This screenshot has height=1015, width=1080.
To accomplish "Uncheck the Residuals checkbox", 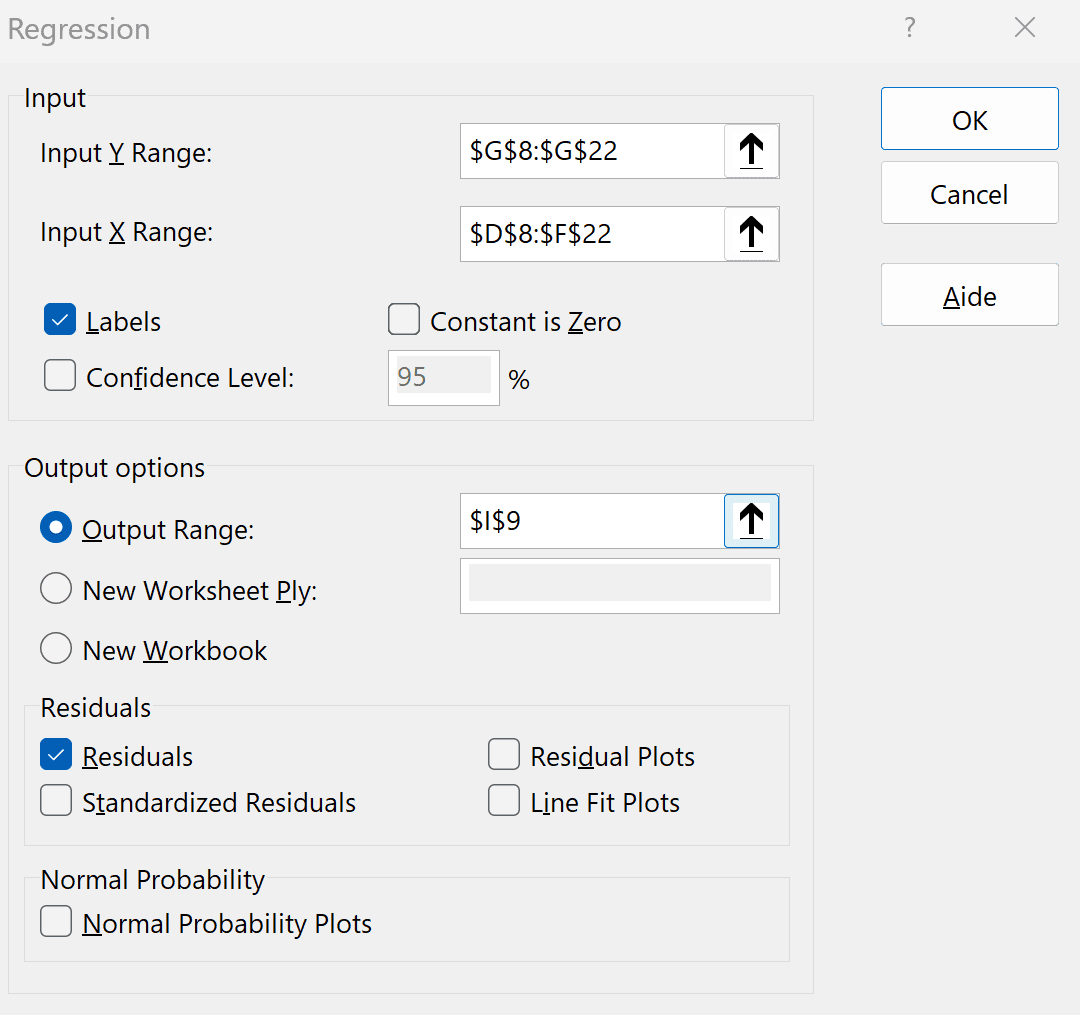I will 56,756.
